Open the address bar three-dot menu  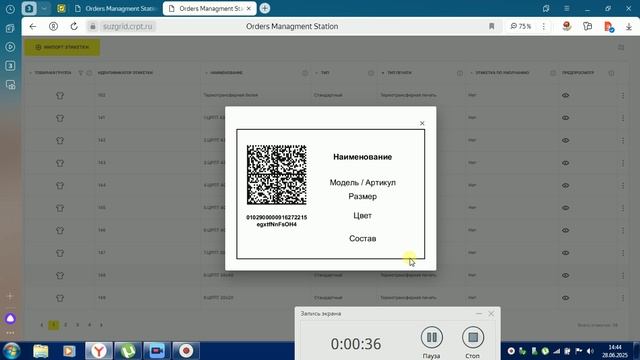(x=544, y=26)
